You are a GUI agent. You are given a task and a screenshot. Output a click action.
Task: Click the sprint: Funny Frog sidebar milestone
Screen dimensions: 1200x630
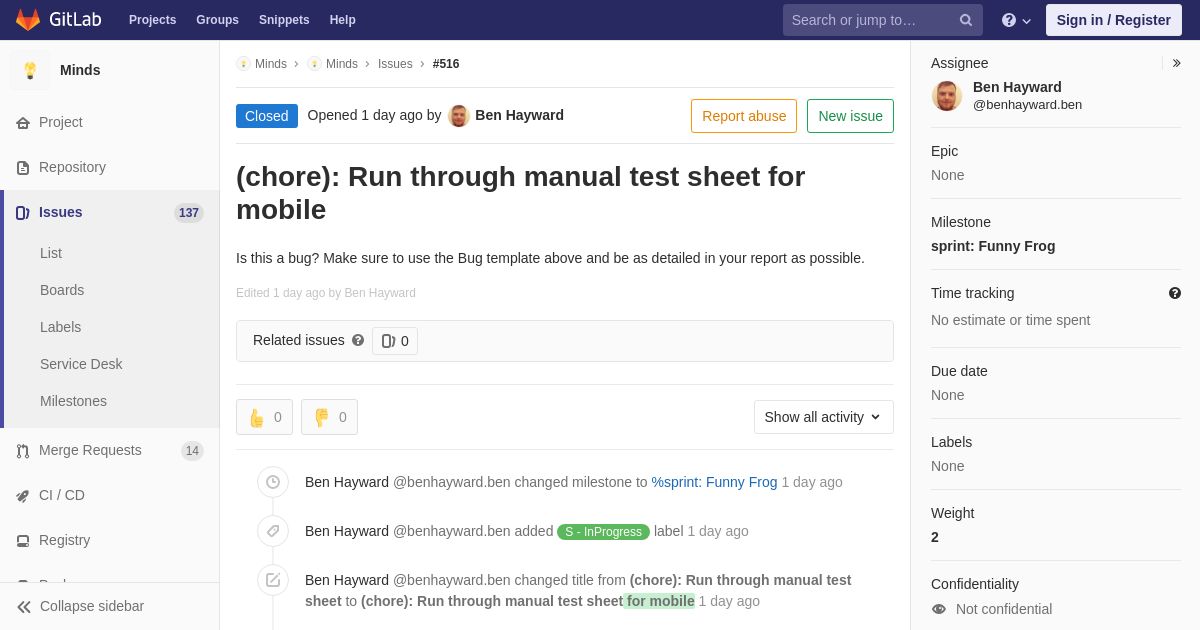click(x=993, y=246)
